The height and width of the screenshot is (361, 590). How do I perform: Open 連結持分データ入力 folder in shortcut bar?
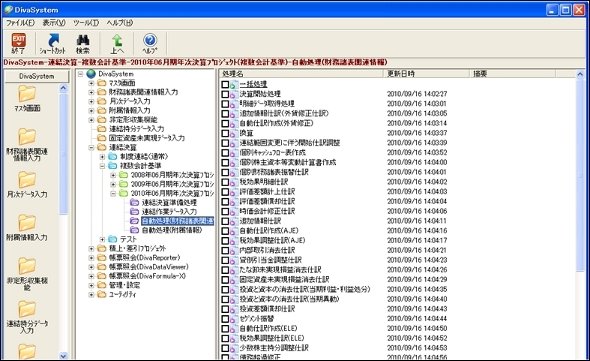(x=27, y=309)
